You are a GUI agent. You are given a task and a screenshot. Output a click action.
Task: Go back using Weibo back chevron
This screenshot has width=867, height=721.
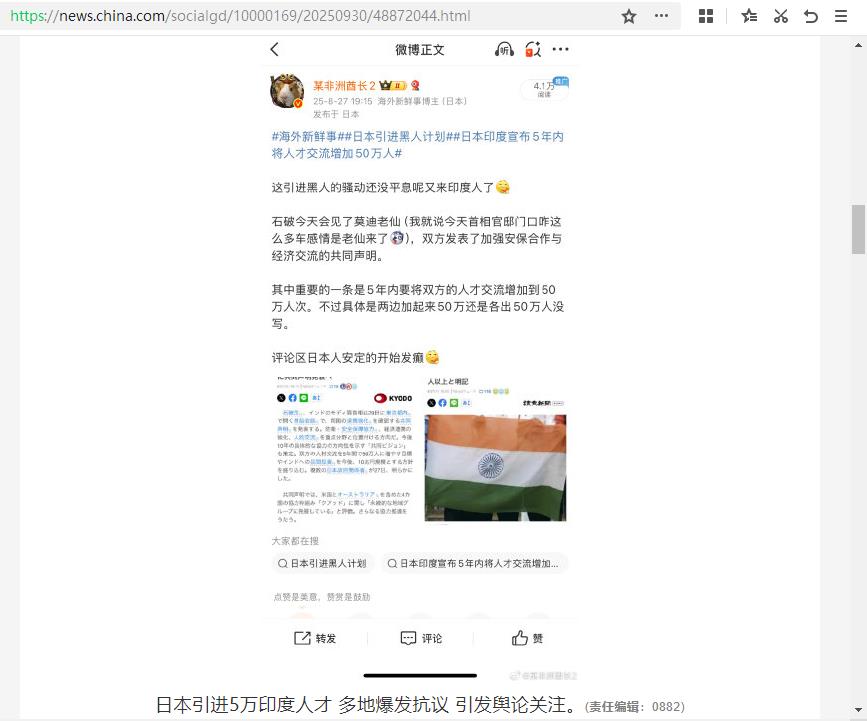tap(275, 49)
